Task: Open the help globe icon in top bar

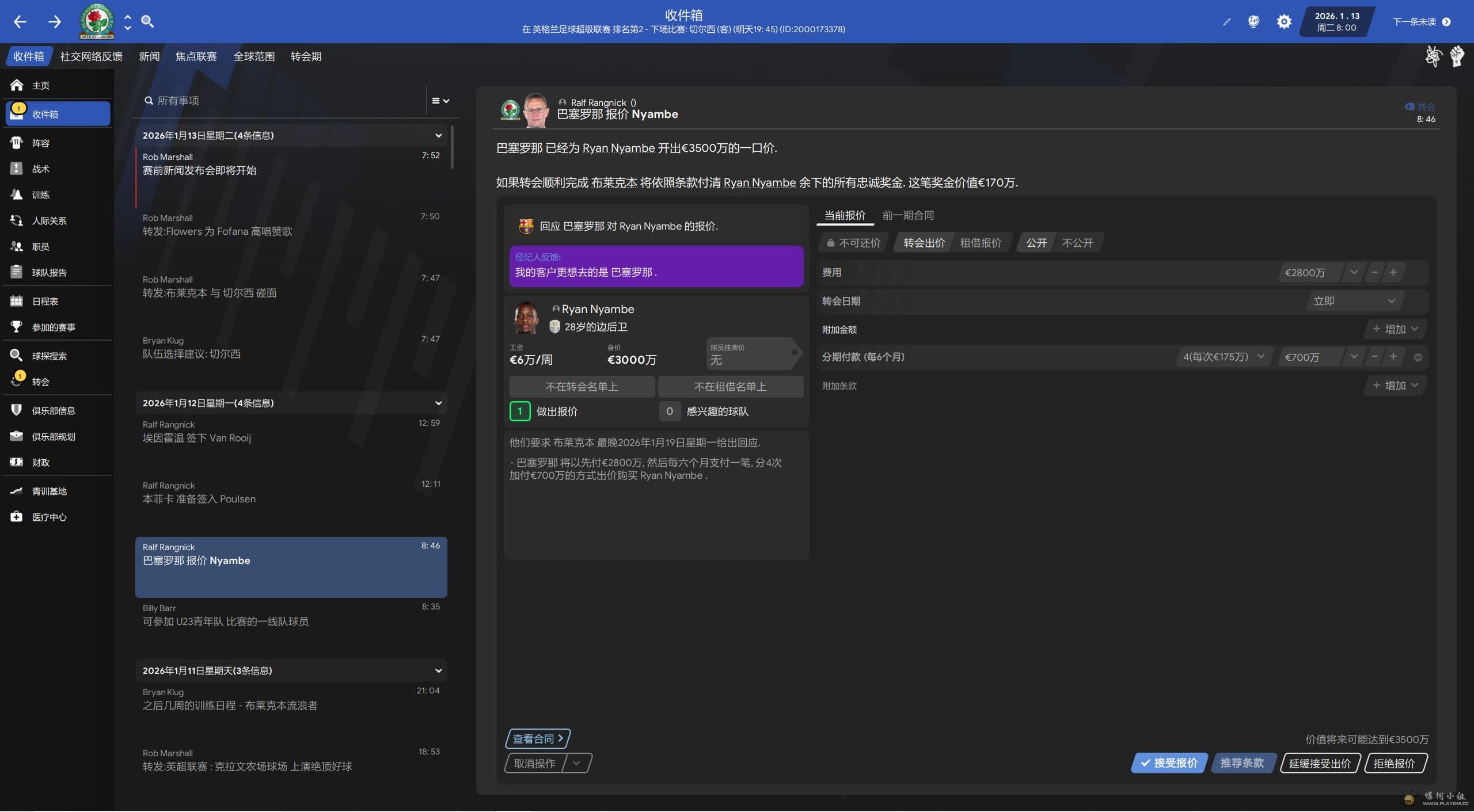Action: coord(1253,22)
